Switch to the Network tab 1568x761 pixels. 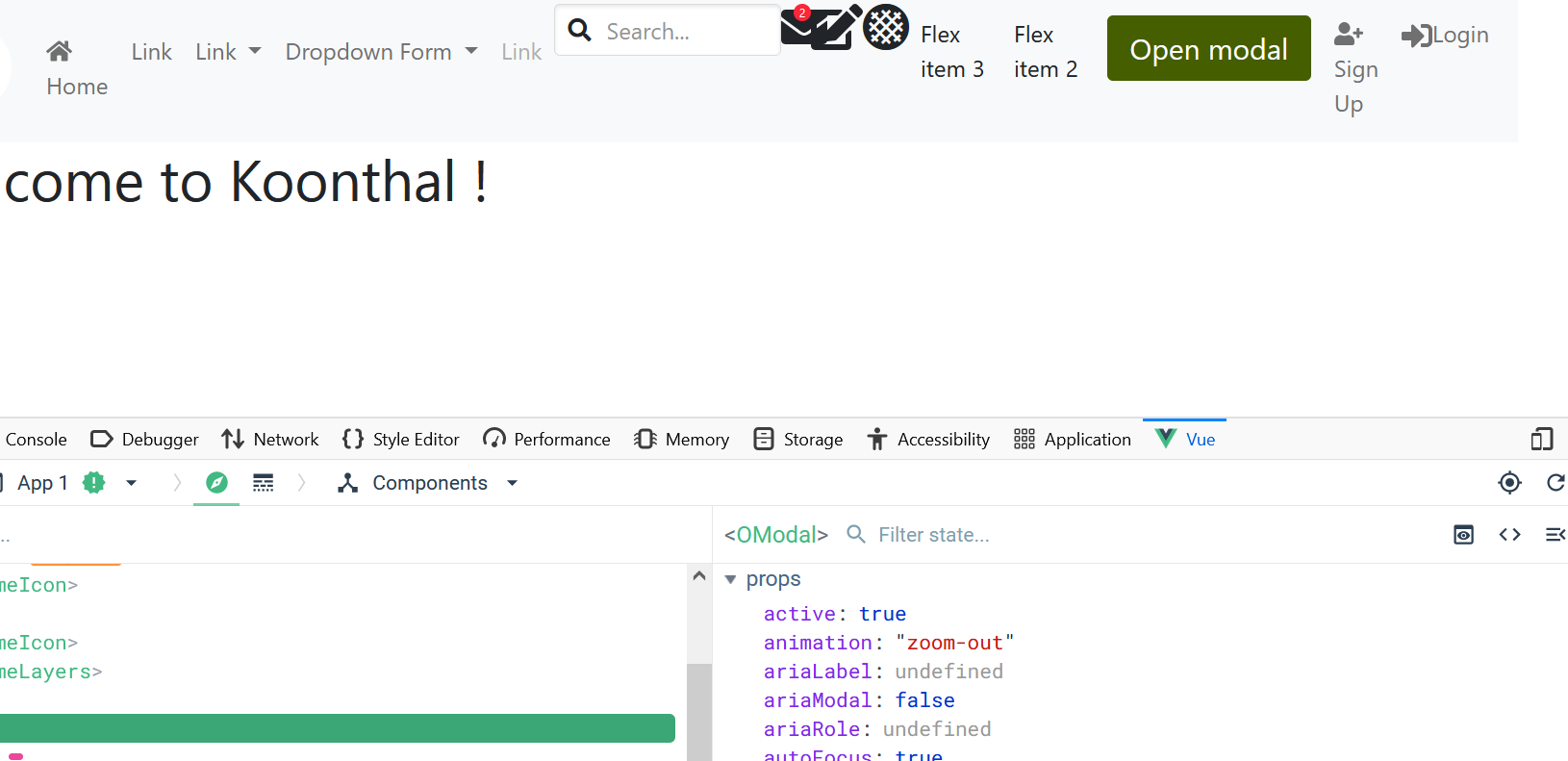[270, 440]
